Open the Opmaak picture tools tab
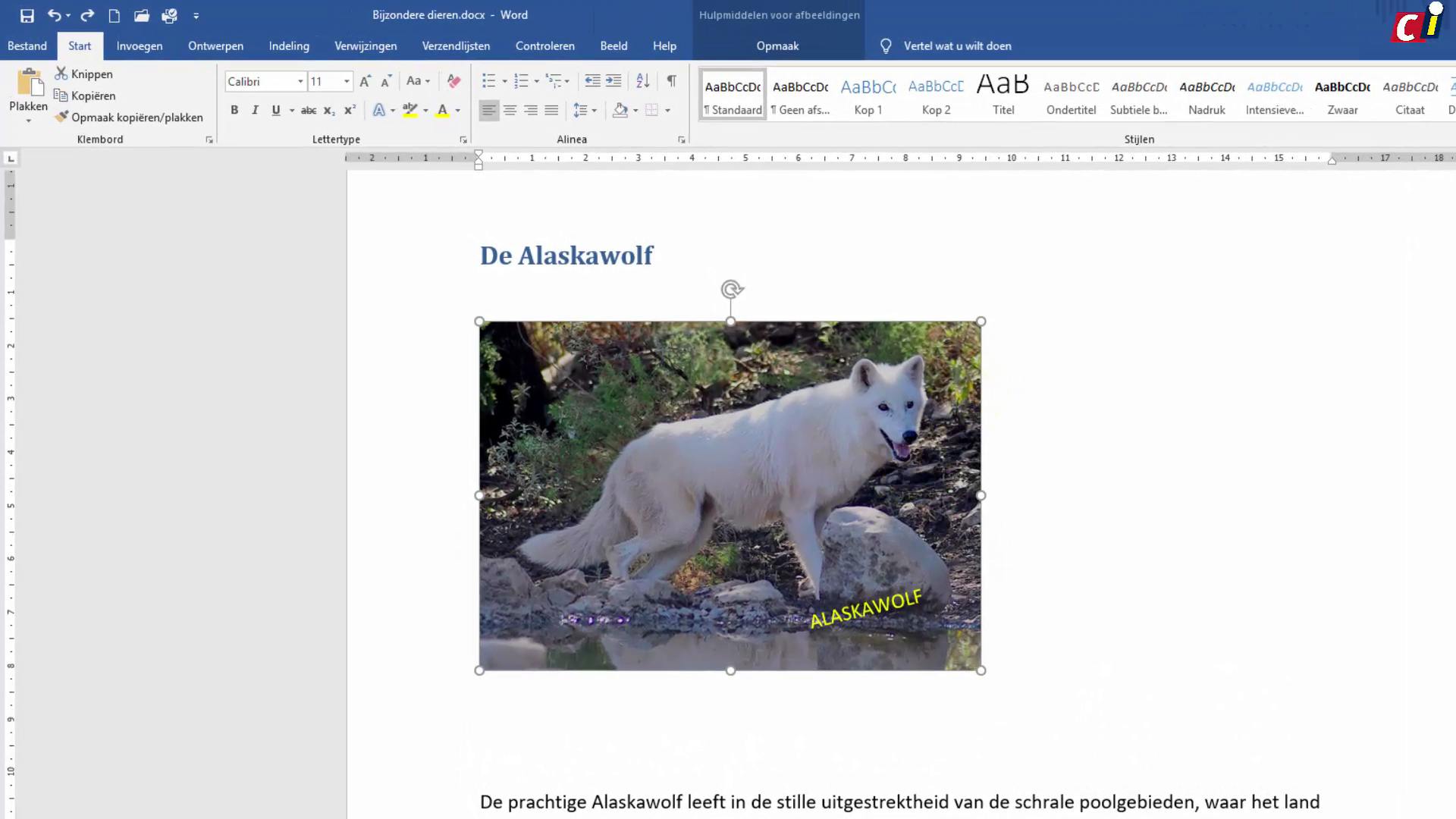Image resolution: width=1456 pixels, height=819 pixels. pos(777,45)
